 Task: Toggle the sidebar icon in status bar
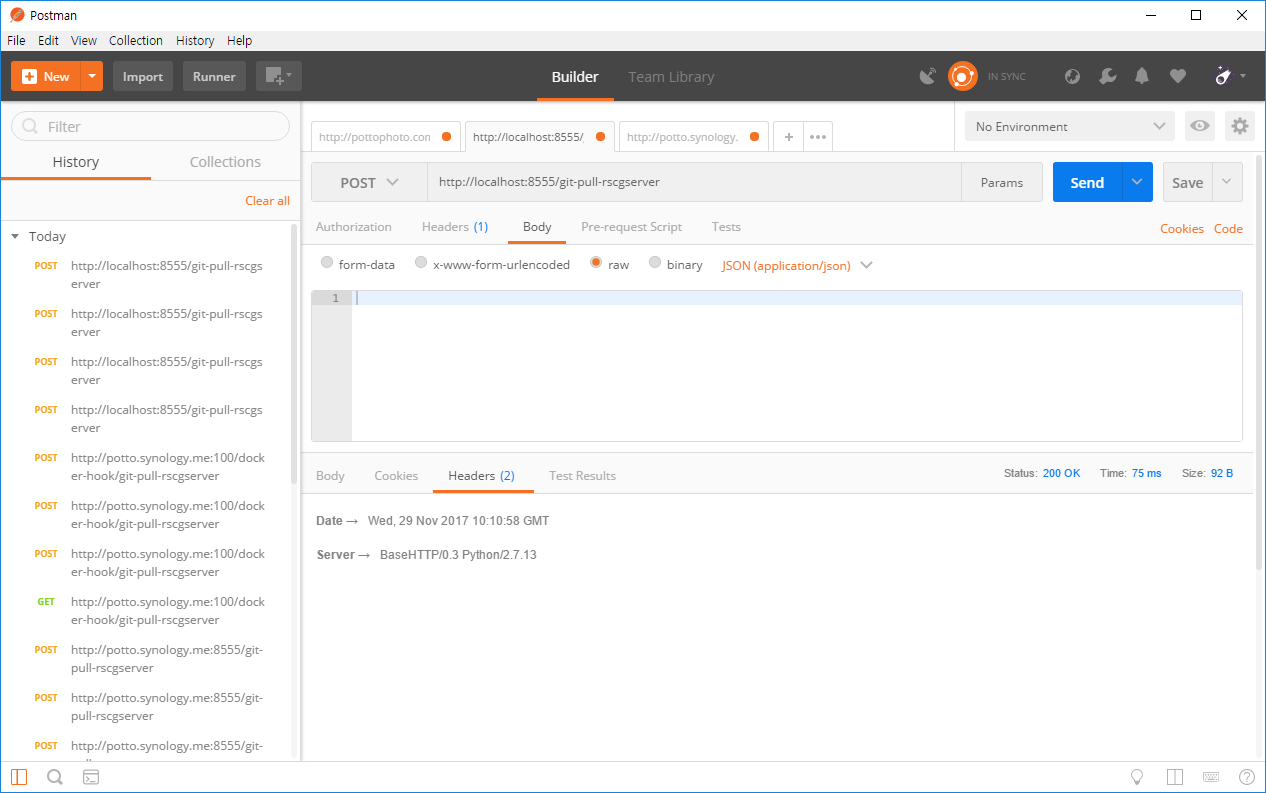click(x=19, y=777)
